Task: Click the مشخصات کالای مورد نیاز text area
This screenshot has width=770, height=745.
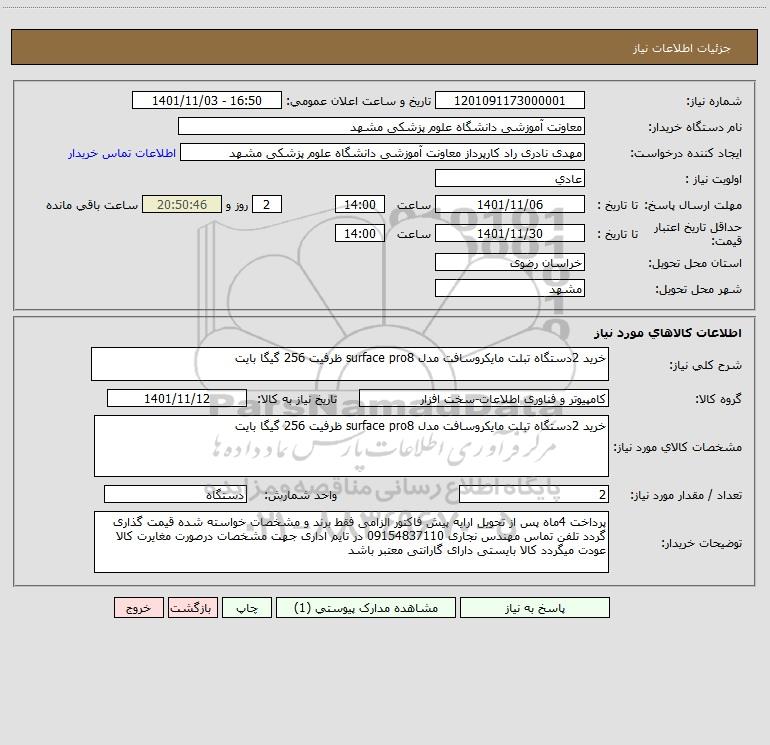Action: coord(351,446)
